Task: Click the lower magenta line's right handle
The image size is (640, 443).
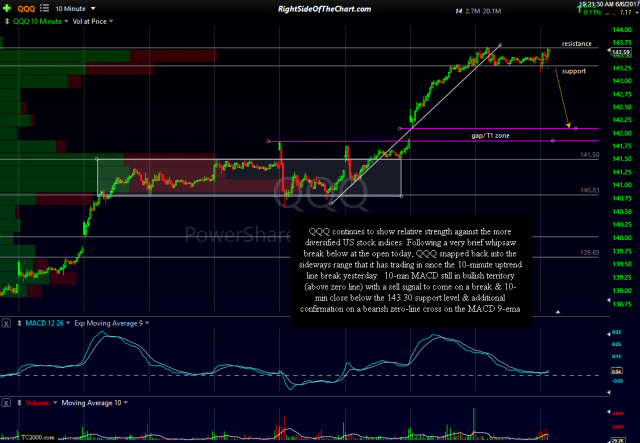Action: (x=575, y=129)
